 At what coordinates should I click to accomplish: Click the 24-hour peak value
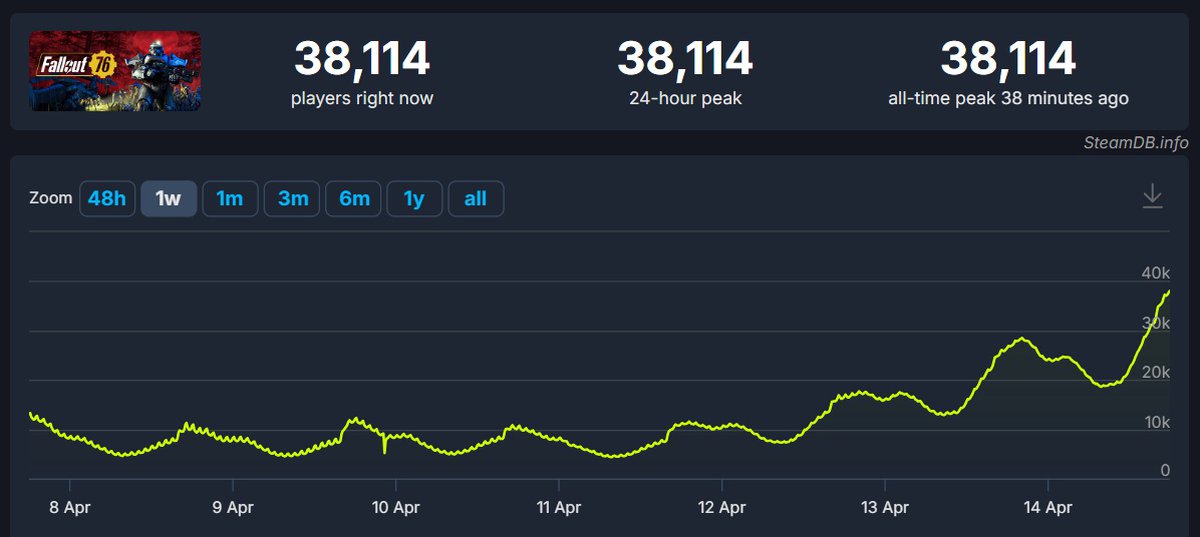click(x=684, y=60)
